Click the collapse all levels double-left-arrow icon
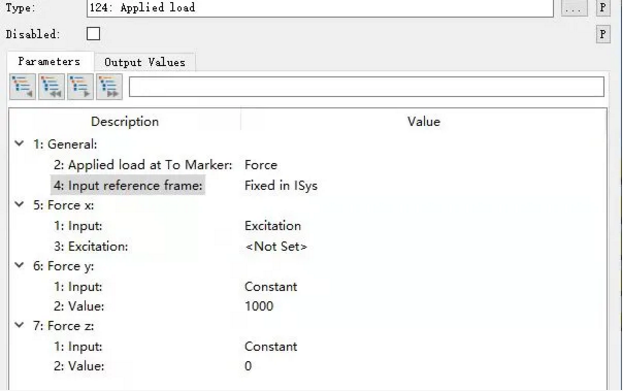The width and height of the screenshot is (623, 391). (52, 87)
